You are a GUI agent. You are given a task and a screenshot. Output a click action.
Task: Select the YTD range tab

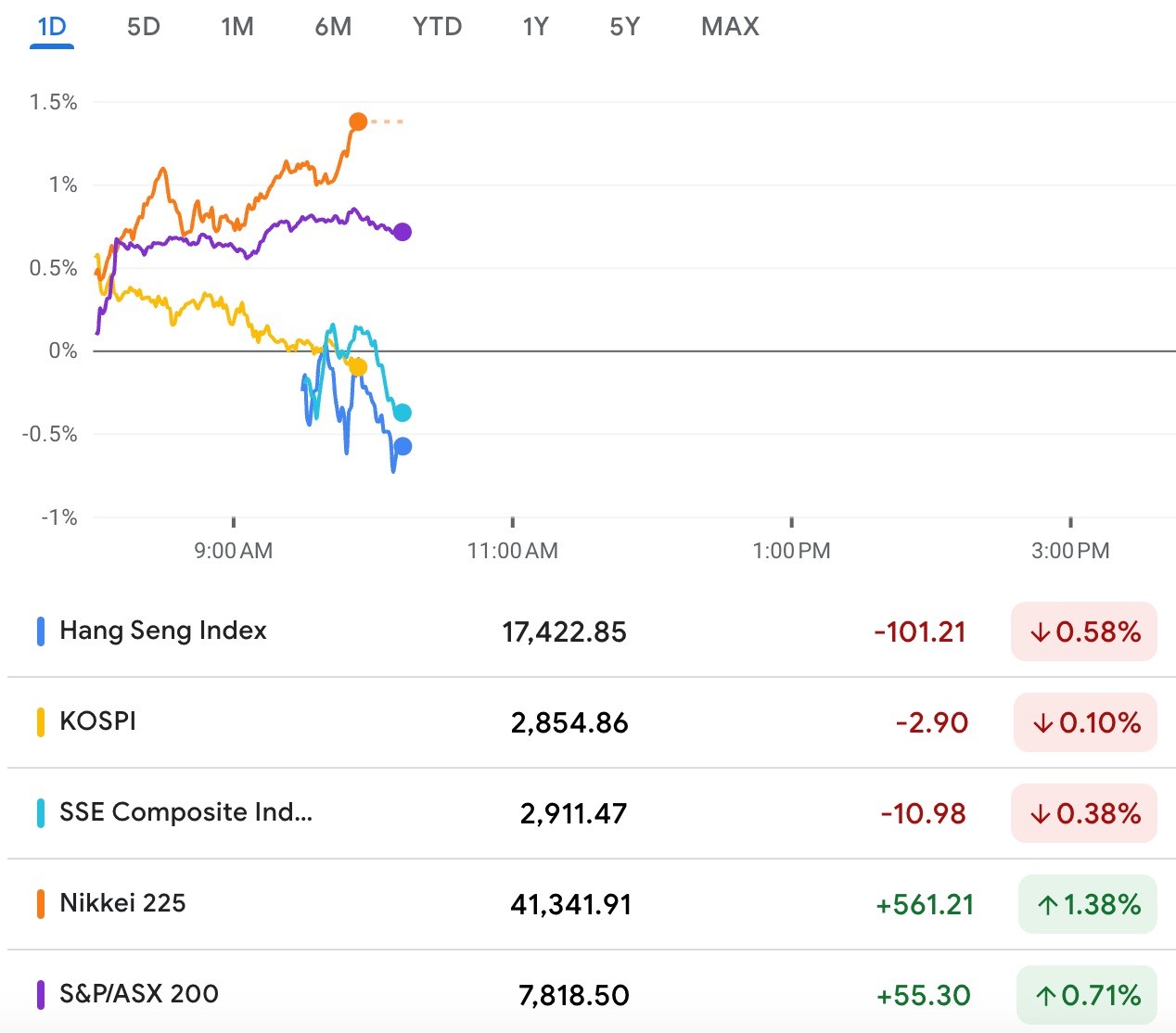pos(437,27)
